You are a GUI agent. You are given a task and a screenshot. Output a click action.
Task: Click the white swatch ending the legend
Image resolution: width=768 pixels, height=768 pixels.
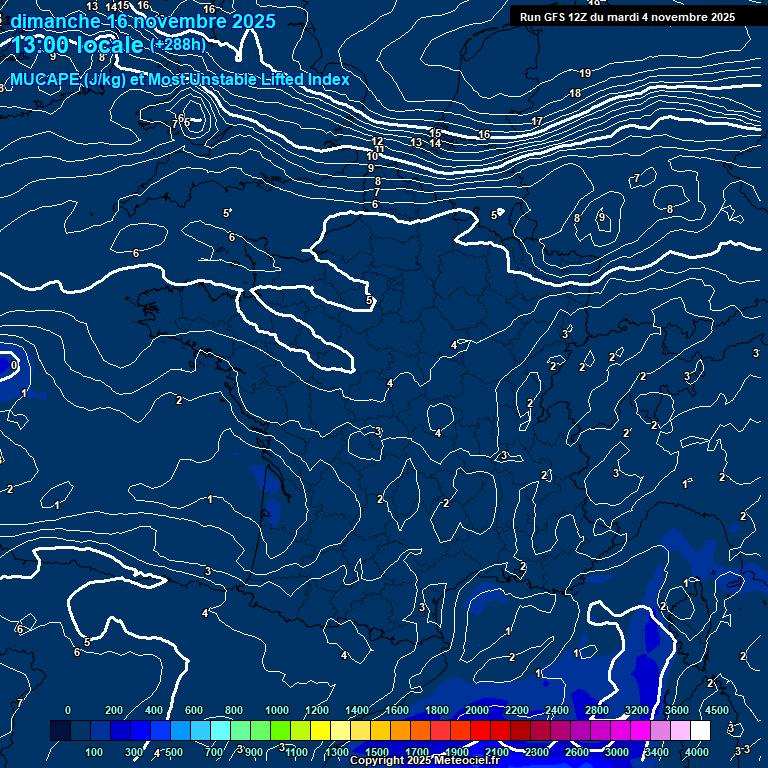700,730
